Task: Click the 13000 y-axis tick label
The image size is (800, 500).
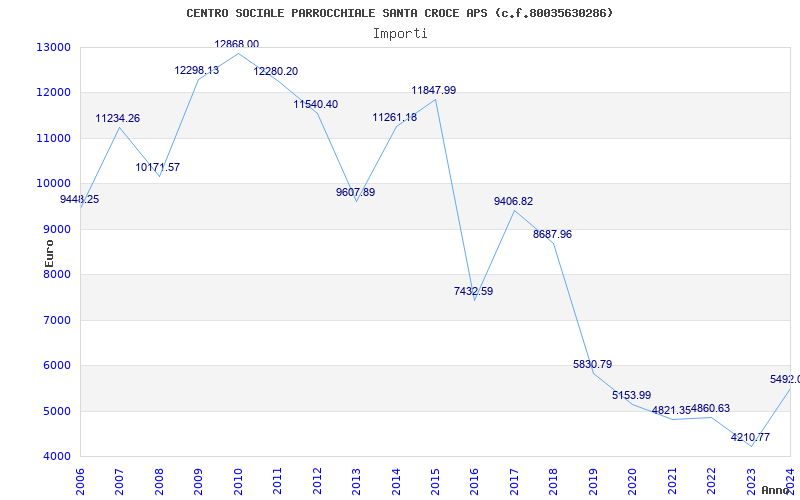Action: (53, 47)
